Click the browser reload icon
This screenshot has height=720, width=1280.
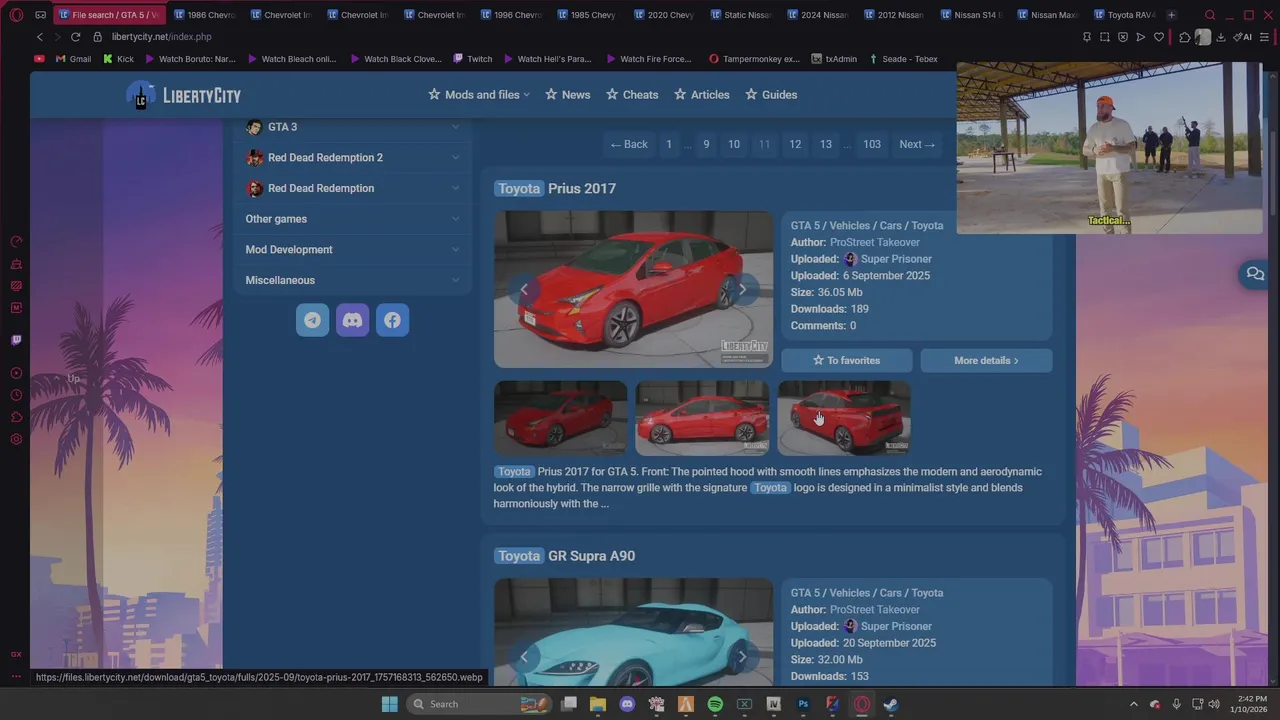click(x=76, y=37)
